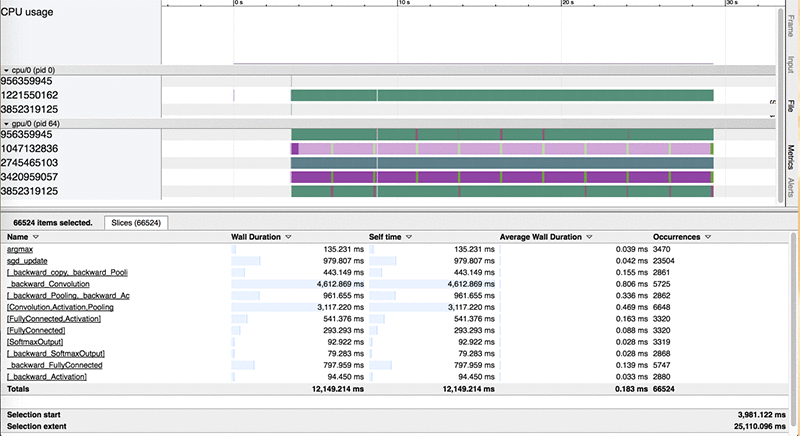
Task: Click the 10 s timeline ruler marker
Action: click(x=403, y=3)
